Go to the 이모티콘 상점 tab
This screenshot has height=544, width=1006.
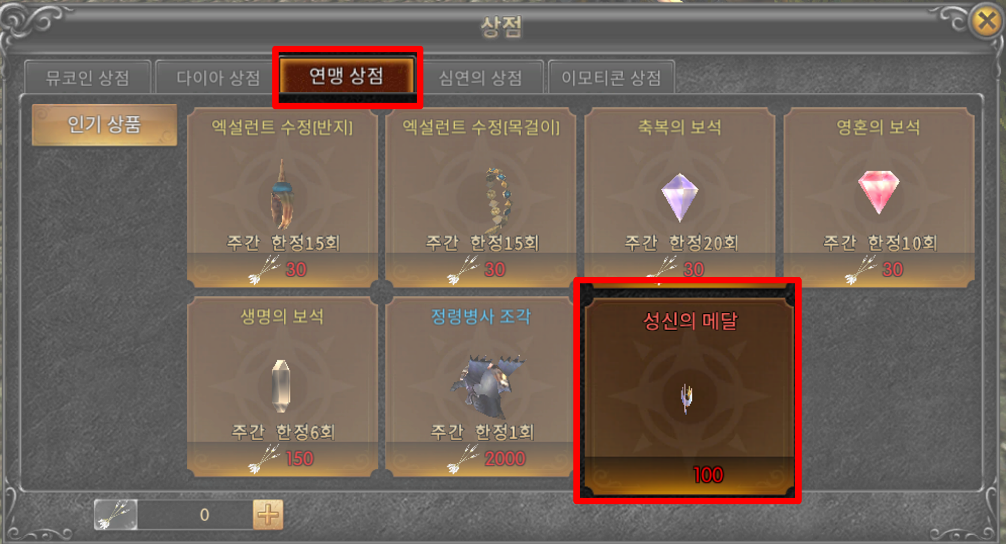[x=611, y=78]
